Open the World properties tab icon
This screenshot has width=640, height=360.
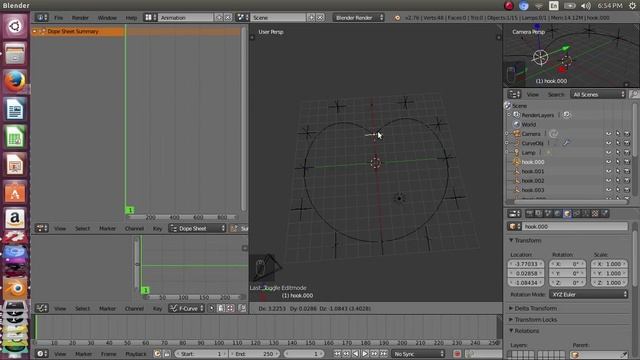[558, 213]
